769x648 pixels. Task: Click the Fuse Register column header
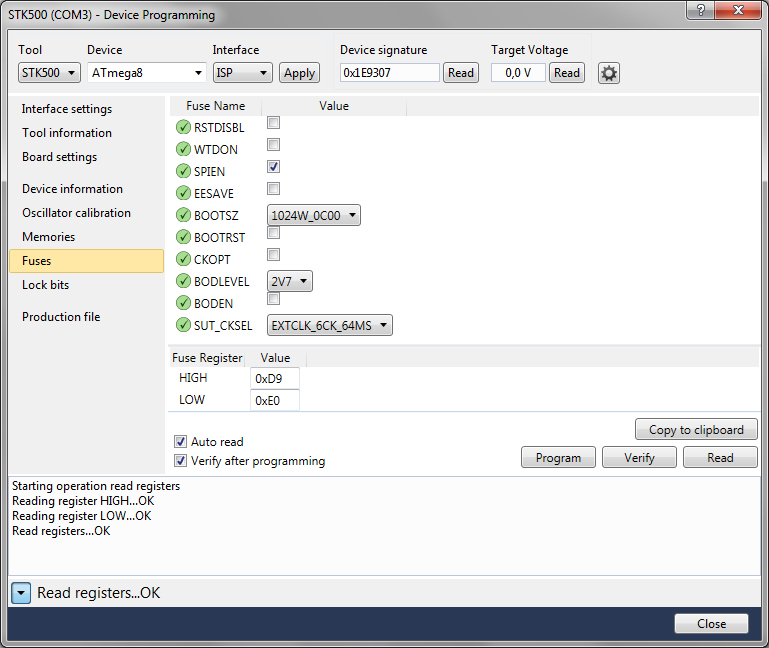[207, 358]
